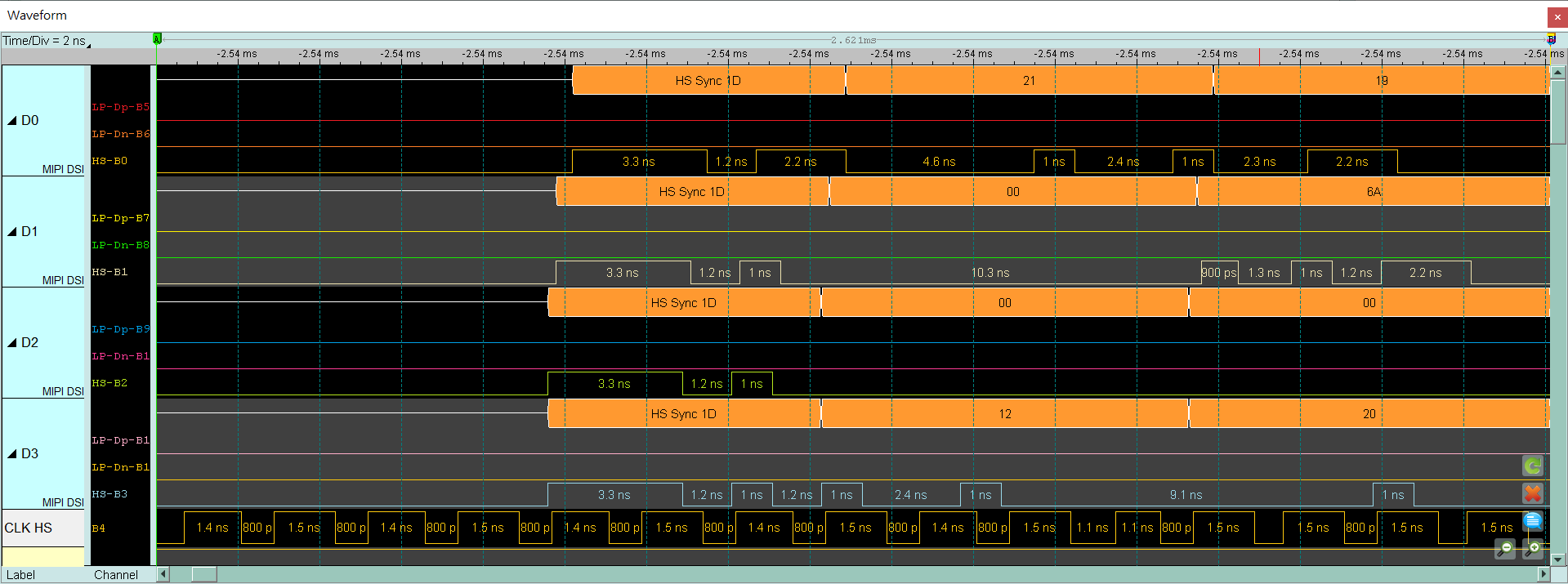This screenshot has width=1568, height=584.
Task: Click the Label column header
Action: click(x=21, y=575)
